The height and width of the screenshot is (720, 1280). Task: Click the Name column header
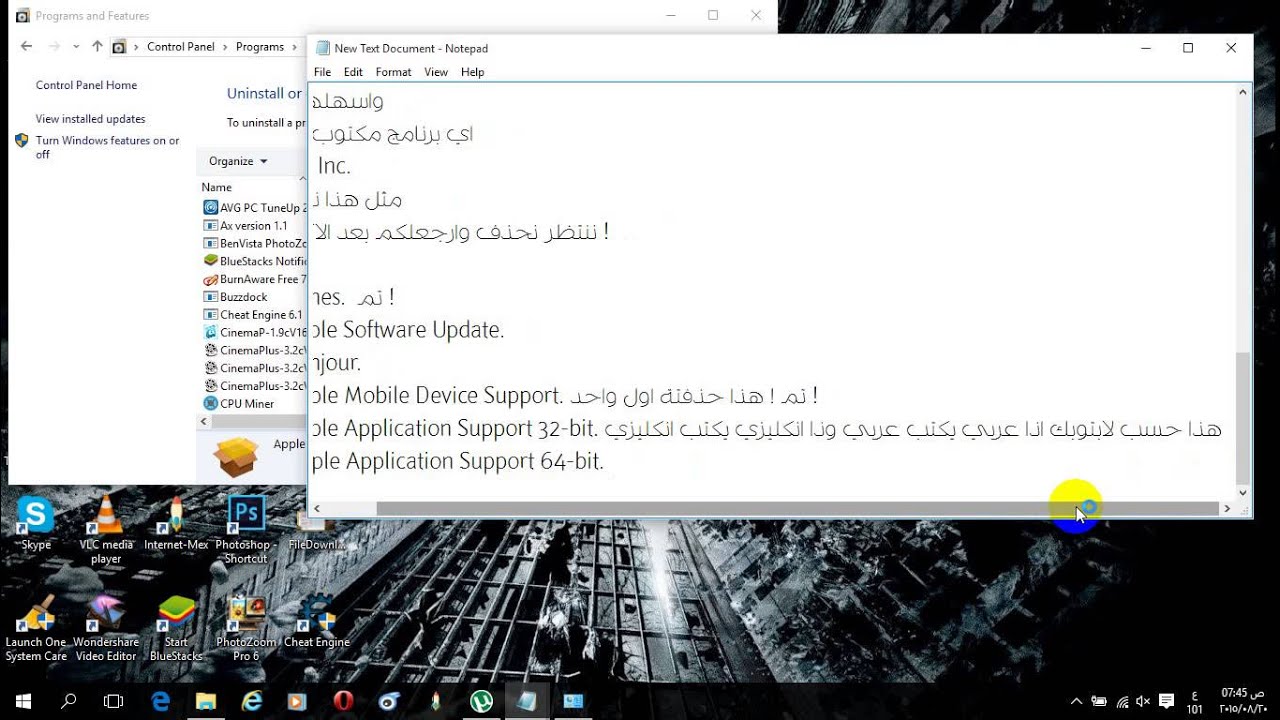[x=216, y=187]
